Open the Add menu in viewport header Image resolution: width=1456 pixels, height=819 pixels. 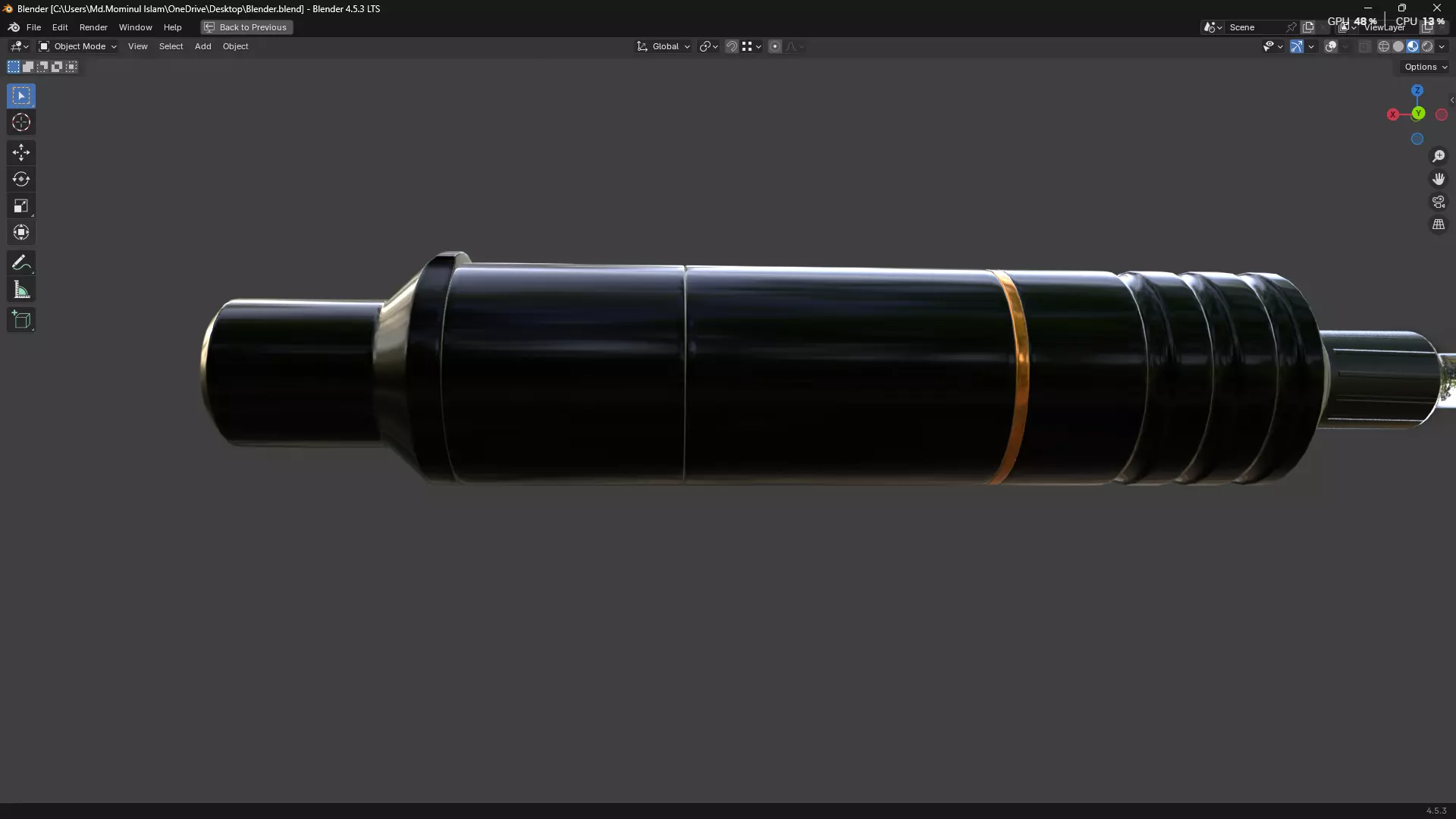click(202, 46)
